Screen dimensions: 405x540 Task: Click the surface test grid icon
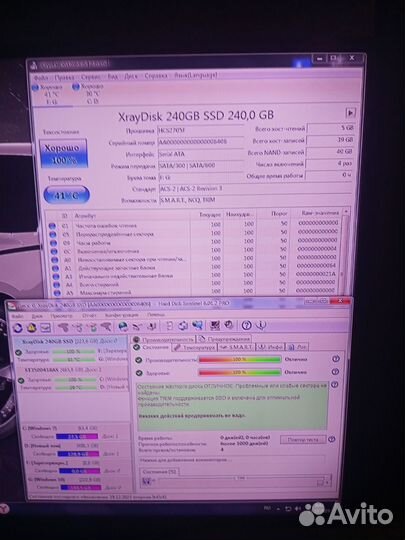click(215, 325)
